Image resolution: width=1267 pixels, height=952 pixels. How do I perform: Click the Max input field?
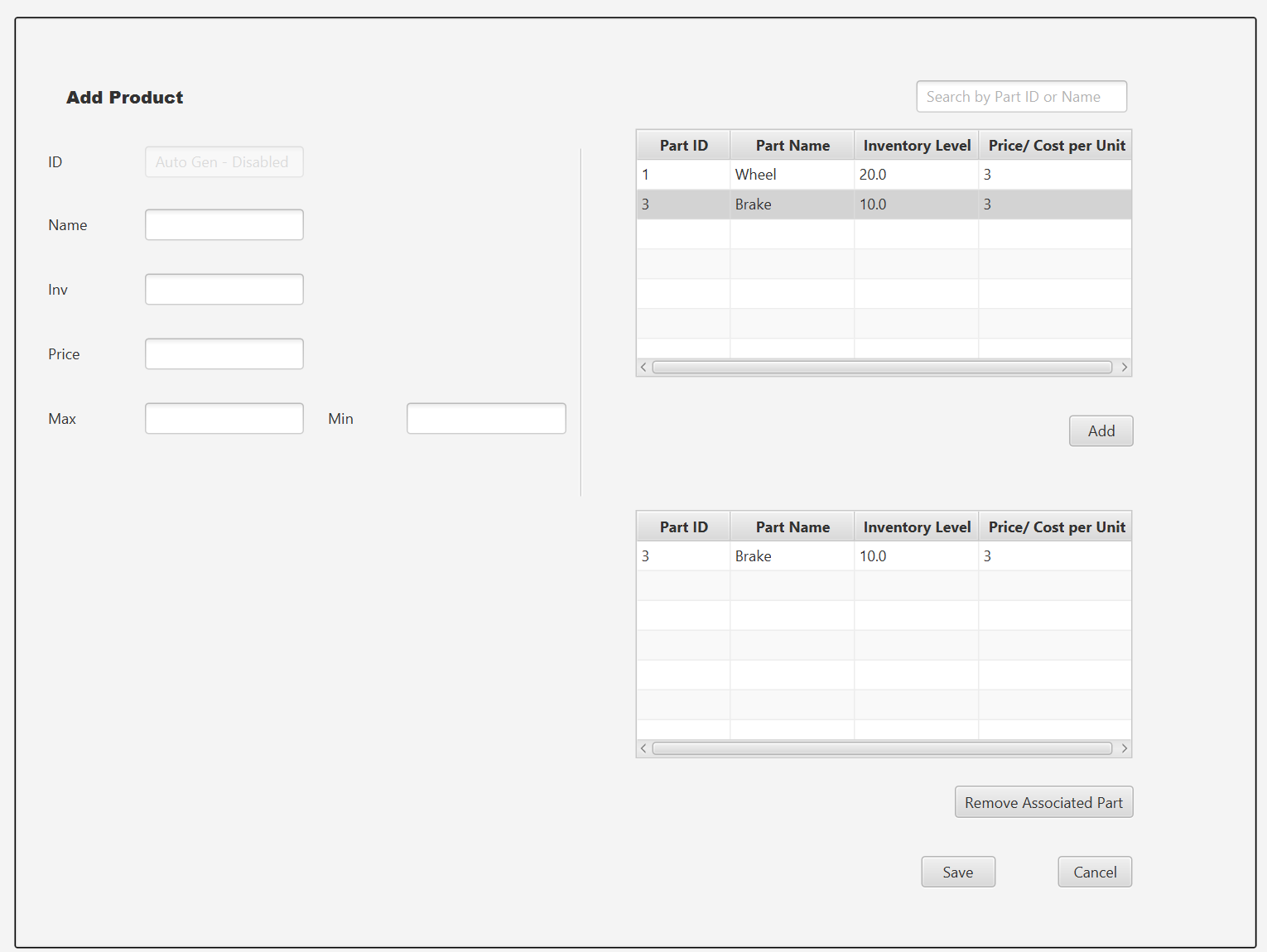[224, 419]
